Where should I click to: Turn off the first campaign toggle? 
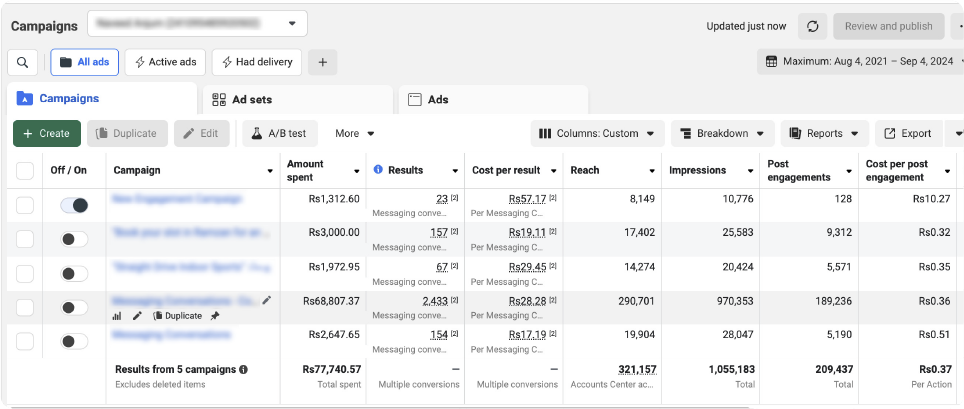tap(74, 205)
